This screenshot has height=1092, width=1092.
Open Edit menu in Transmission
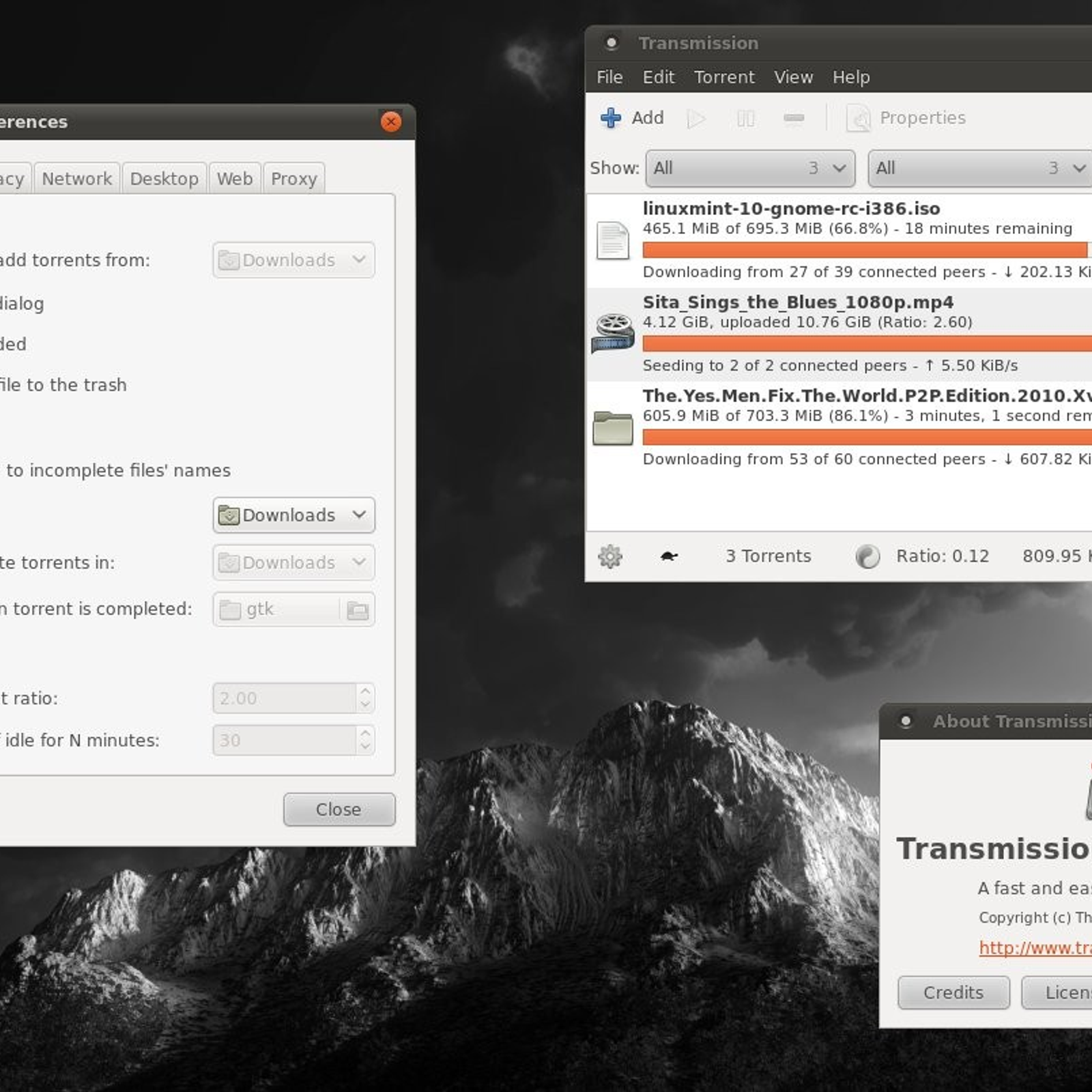pos(658,77)
